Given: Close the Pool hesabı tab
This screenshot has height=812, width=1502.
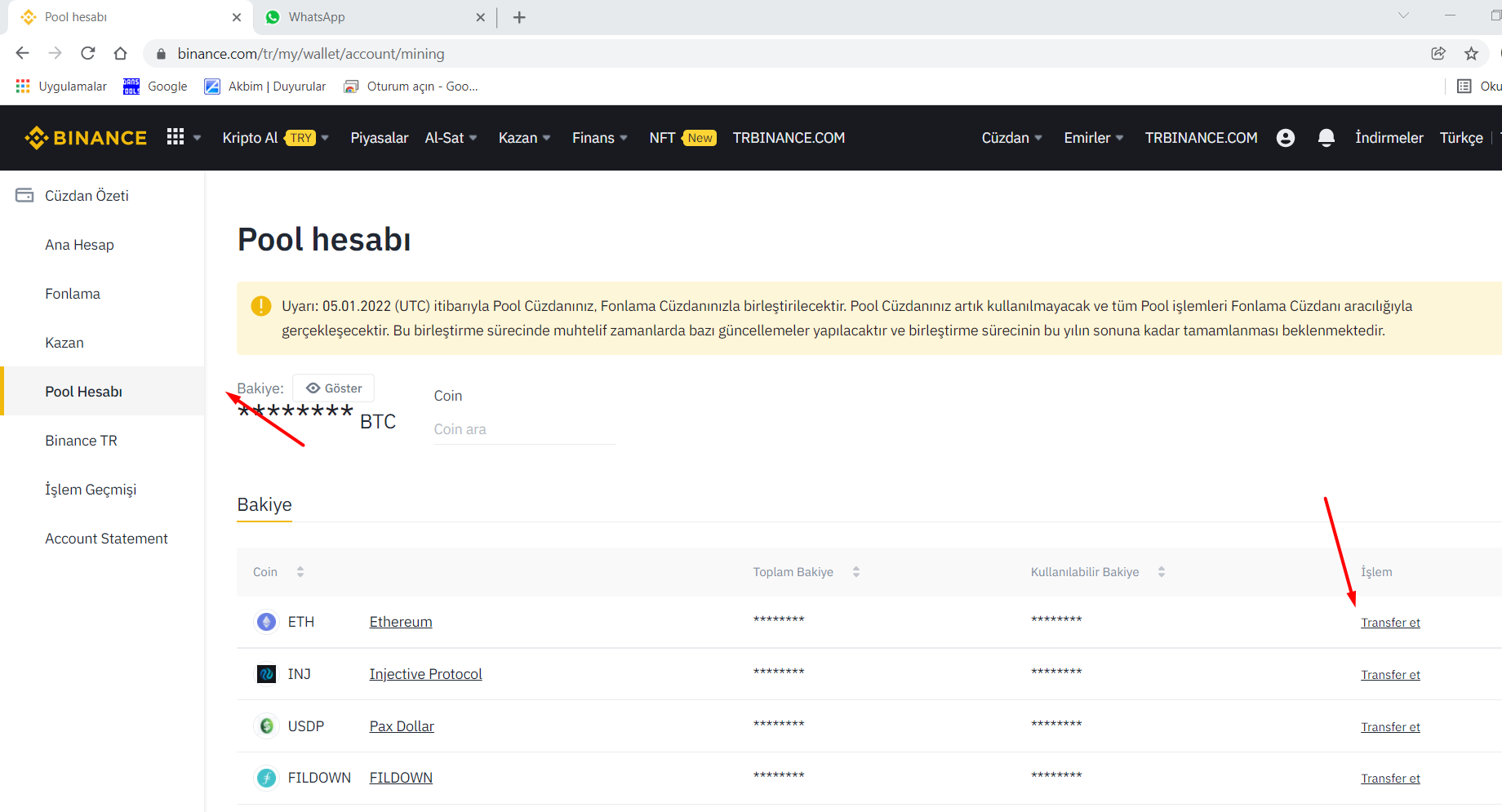Looking at the screenshot, I should point(237,17).
